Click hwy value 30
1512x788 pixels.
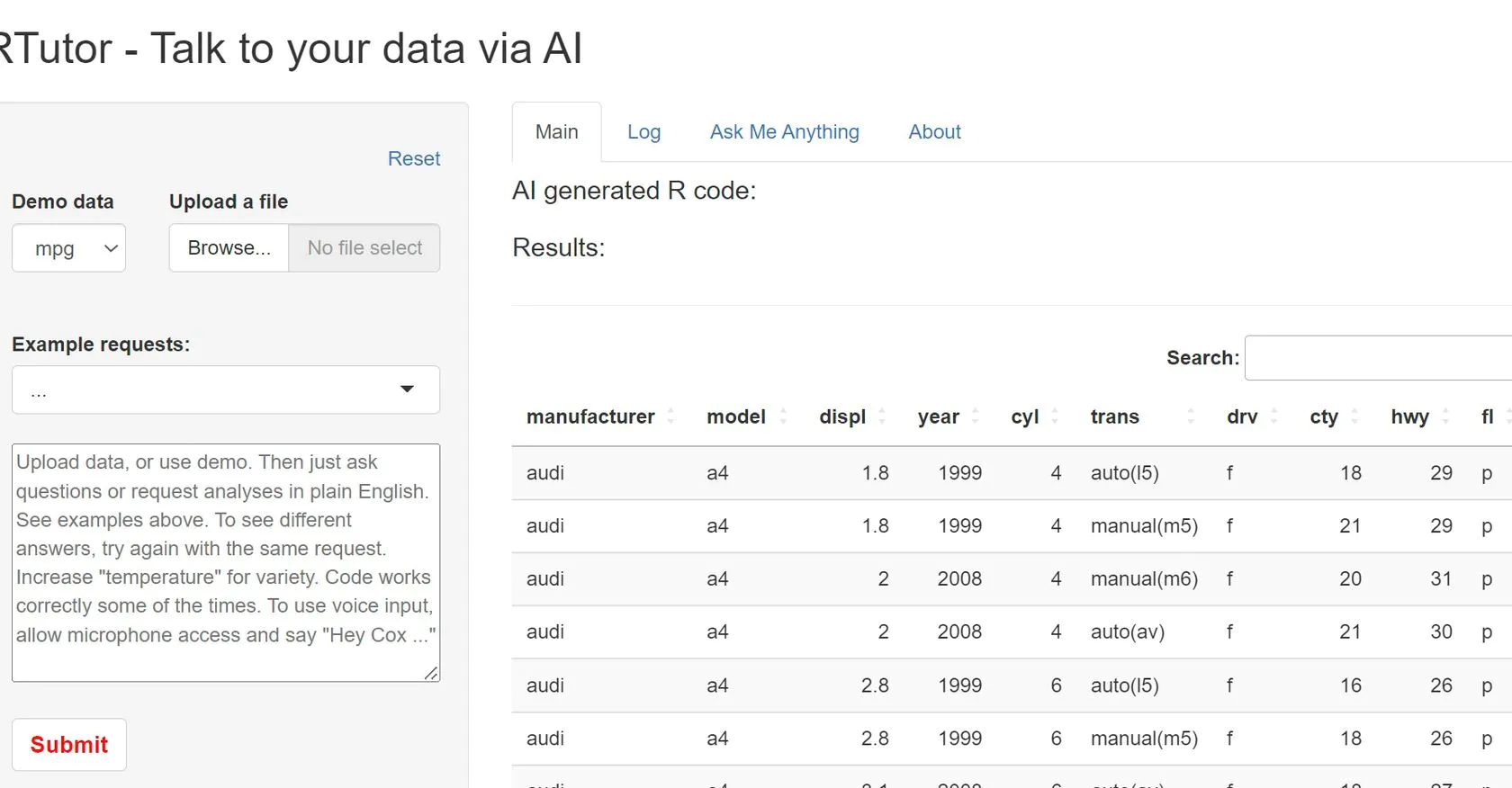(1441, 632)
